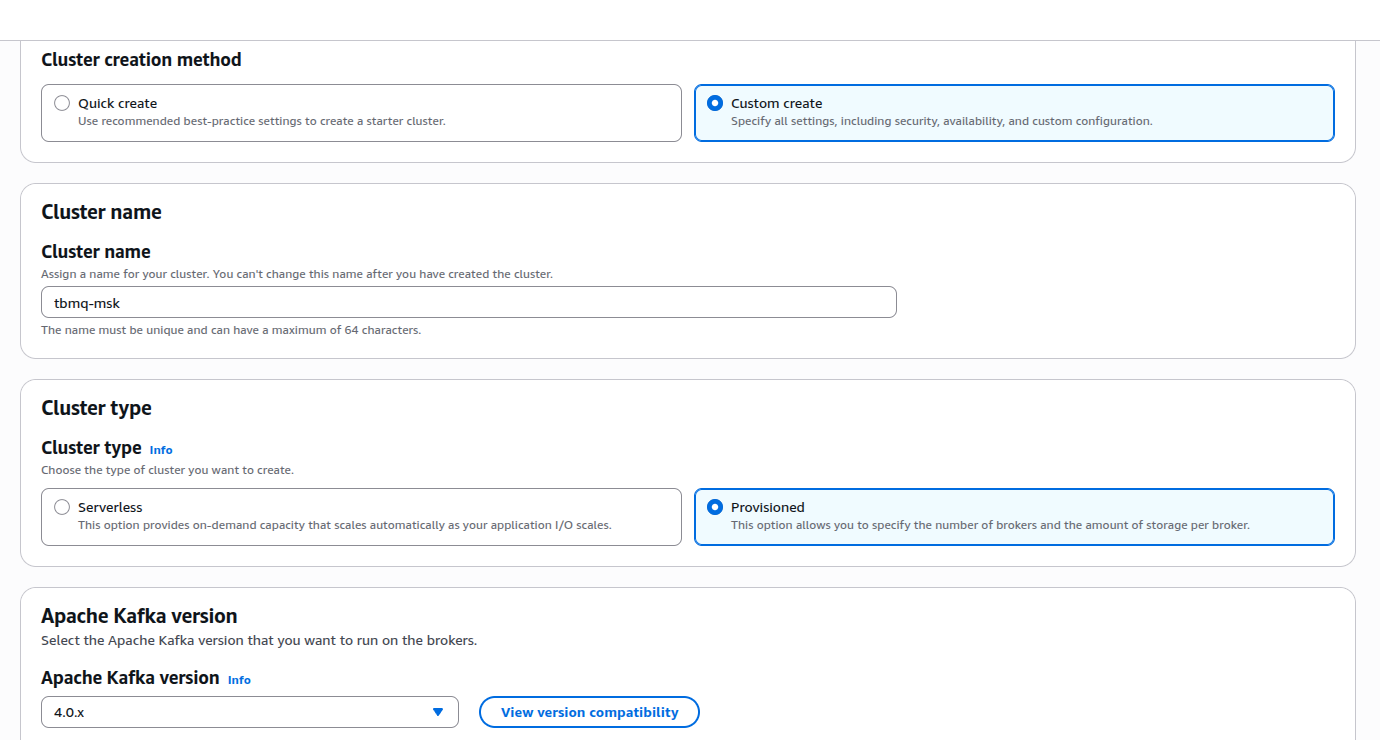
Task: Select the Custom create radio button
Action: [x=715, y=103]
